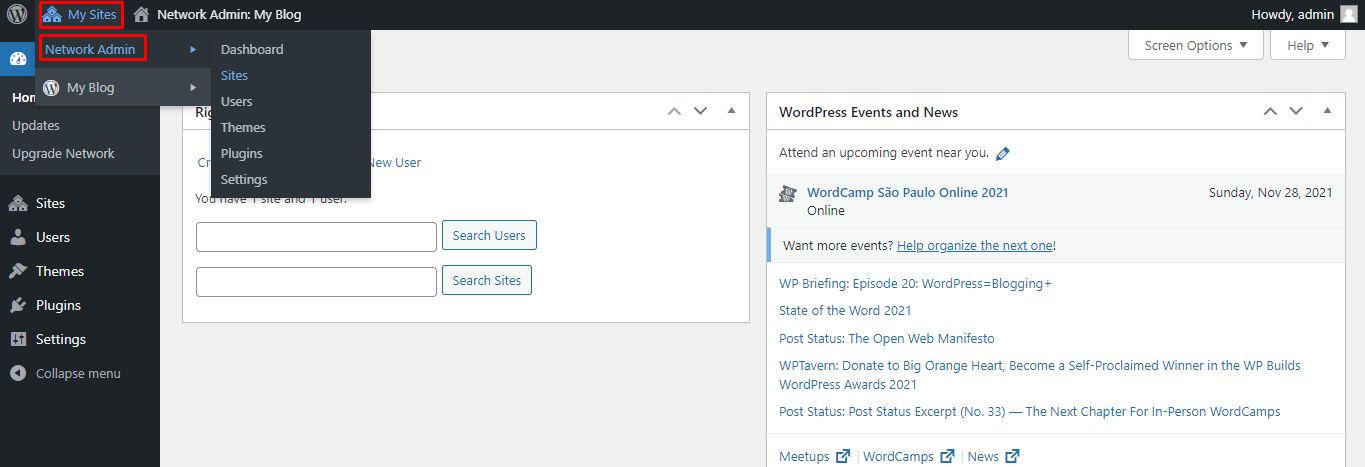1365x467 pixels.
Task: Select Plugins in the flyout menu
Action: coord(242,153)
